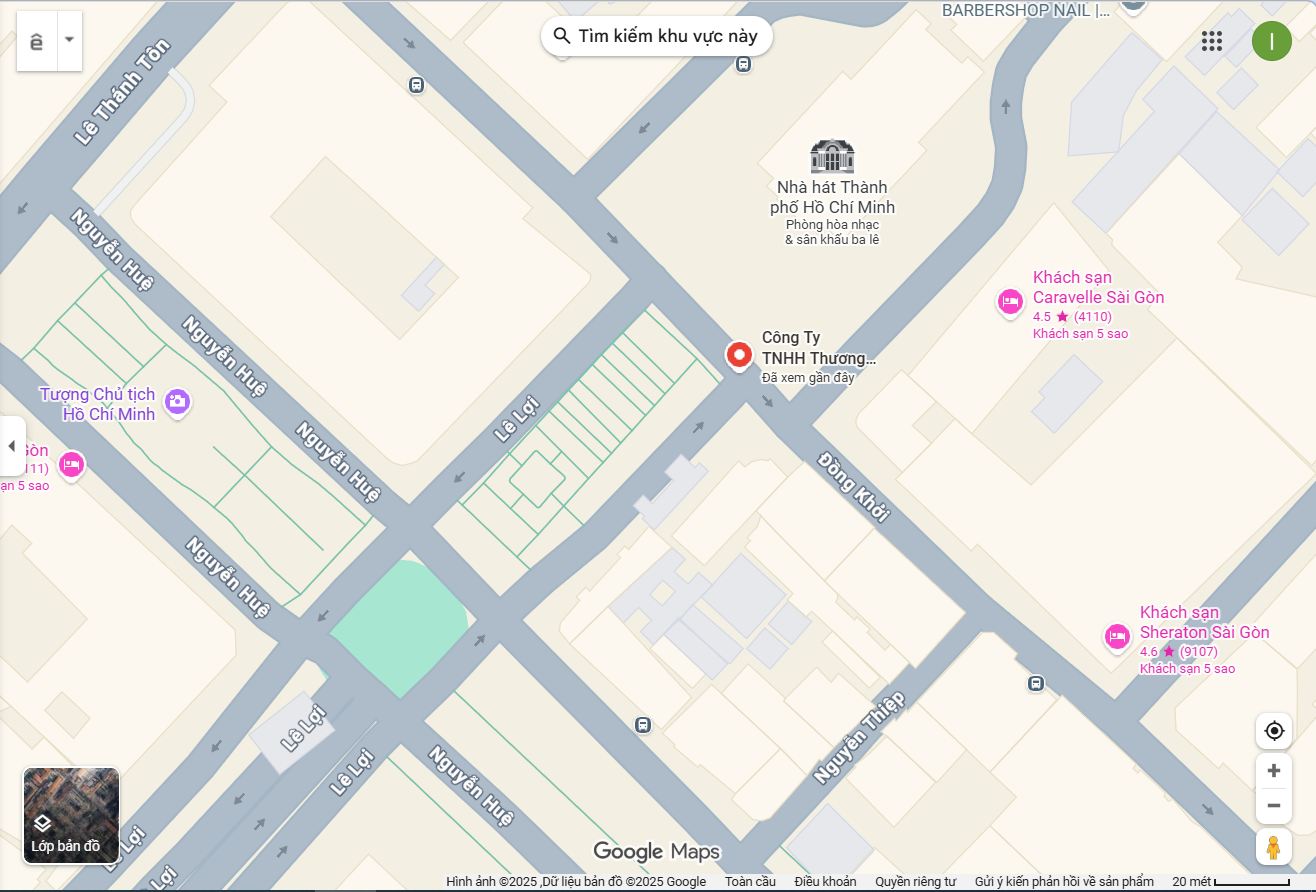Open Khách sạn Sheraton Sài Gòn hotel marker
This screenshot has height=892, width=1316.
point(1117,636)
